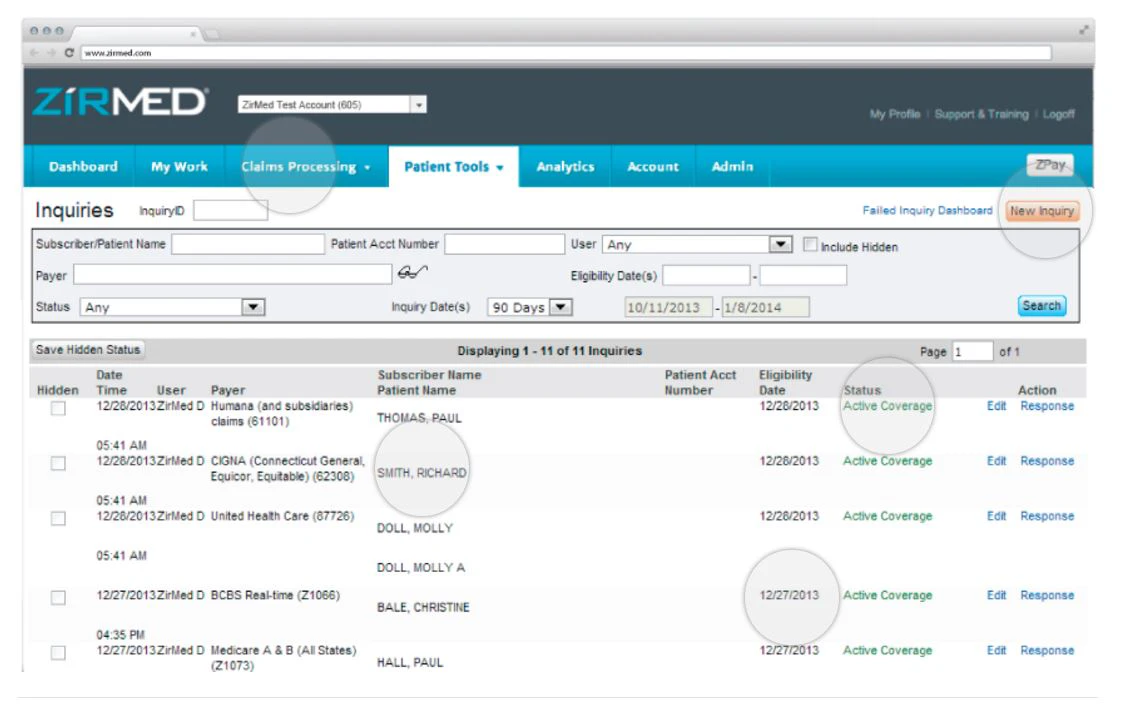This screenshot has height=717, width=1136.
Task: Click the 10/11/2013 inquiry date field
Action: [x=669, y=307]
